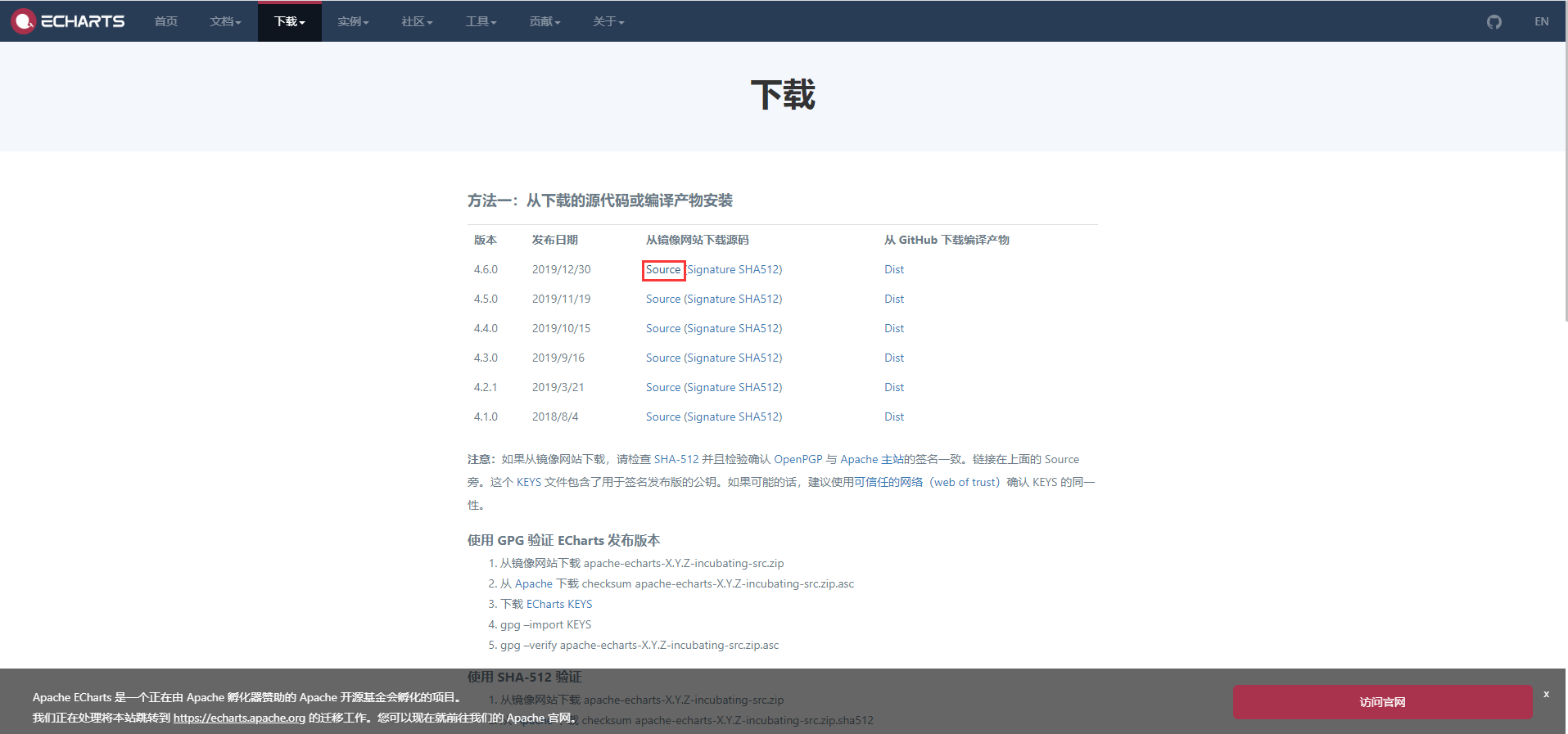
Task: Open the SHA512 link for version 4.4.0
Action: coord(758,328)
